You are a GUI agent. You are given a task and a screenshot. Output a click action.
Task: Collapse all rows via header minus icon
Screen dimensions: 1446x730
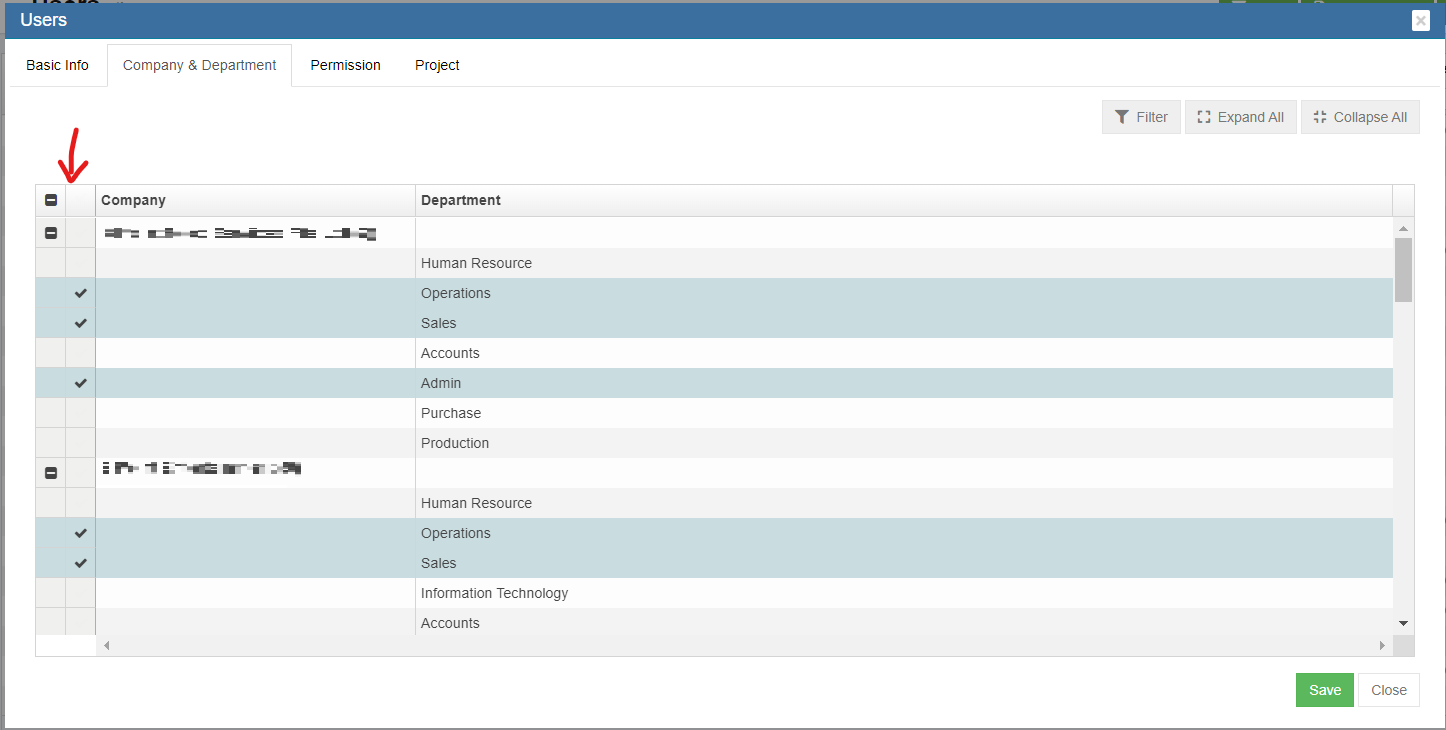51,200
